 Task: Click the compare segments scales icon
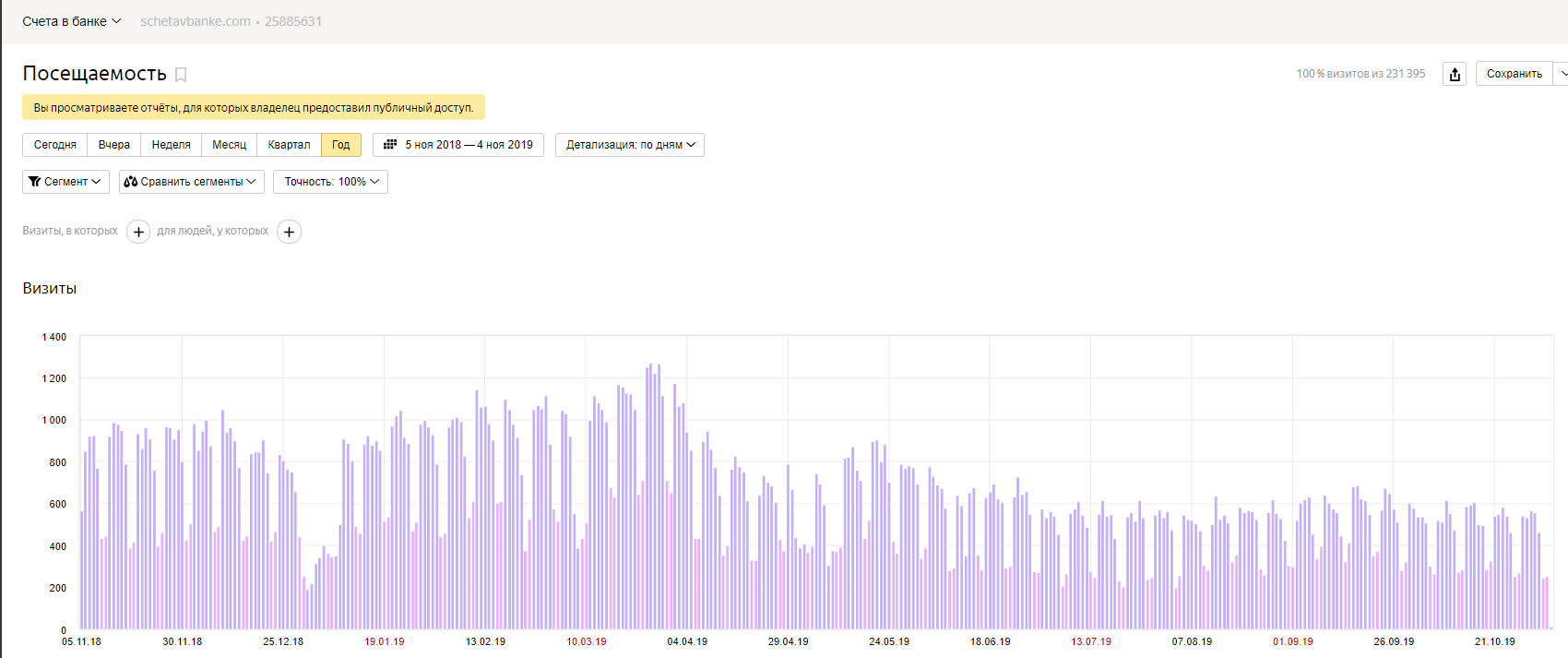point(131,182)
